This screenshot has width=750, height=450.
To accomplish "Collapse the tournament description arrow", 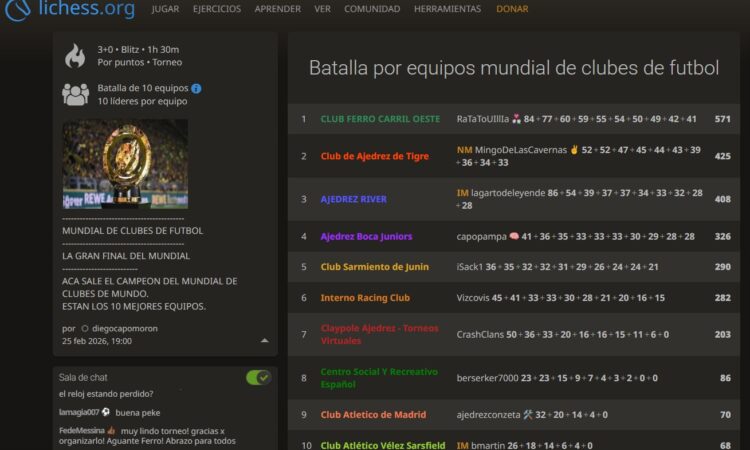I will (x=264, y=340).
